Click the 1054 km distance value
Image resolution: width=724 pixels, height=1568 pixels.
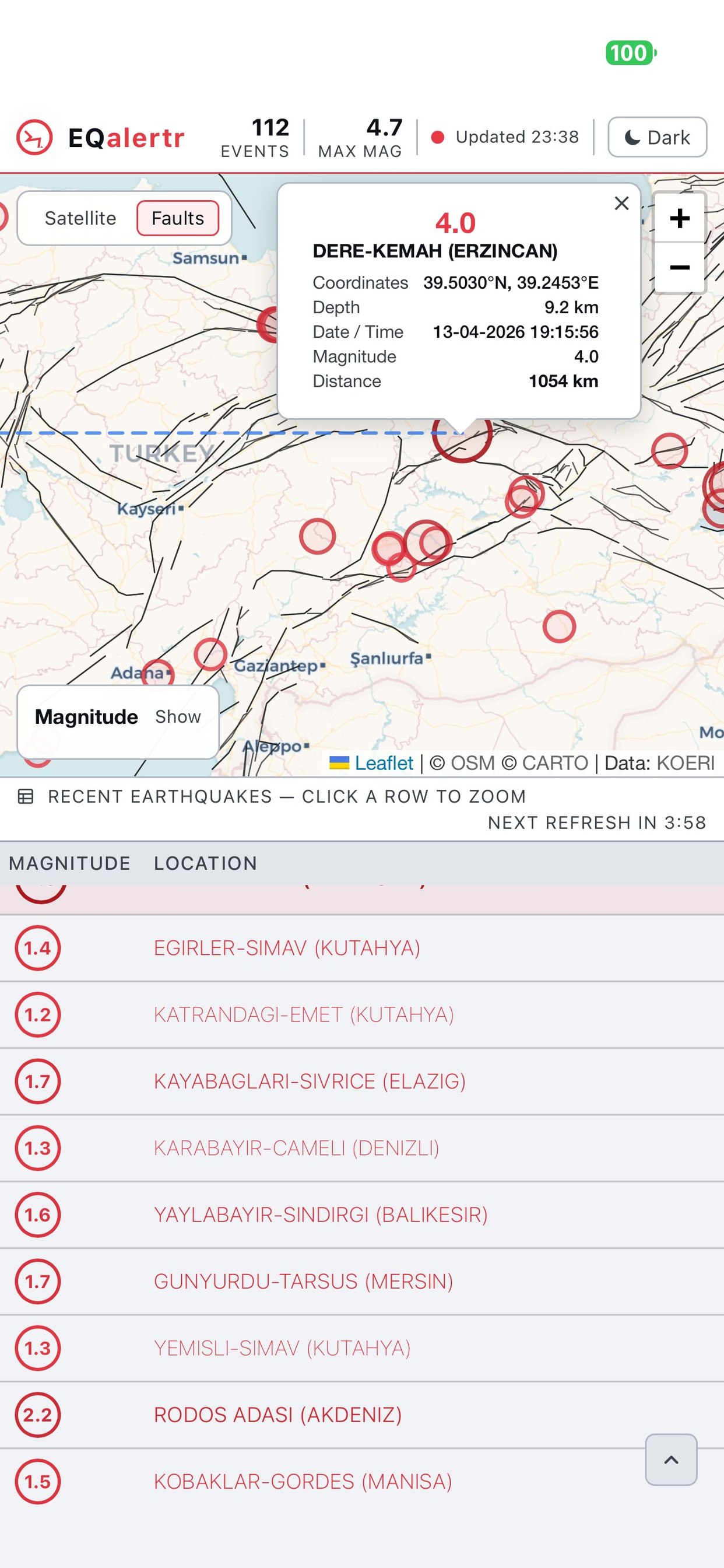[x=563, y=381]
